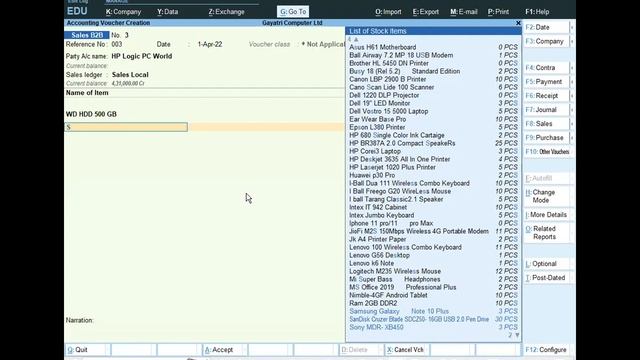This screenshot has width=640, height=360.
Task: Select HP Laserjet 1020 Plus Printer
Action: click(x=433, y=167)
